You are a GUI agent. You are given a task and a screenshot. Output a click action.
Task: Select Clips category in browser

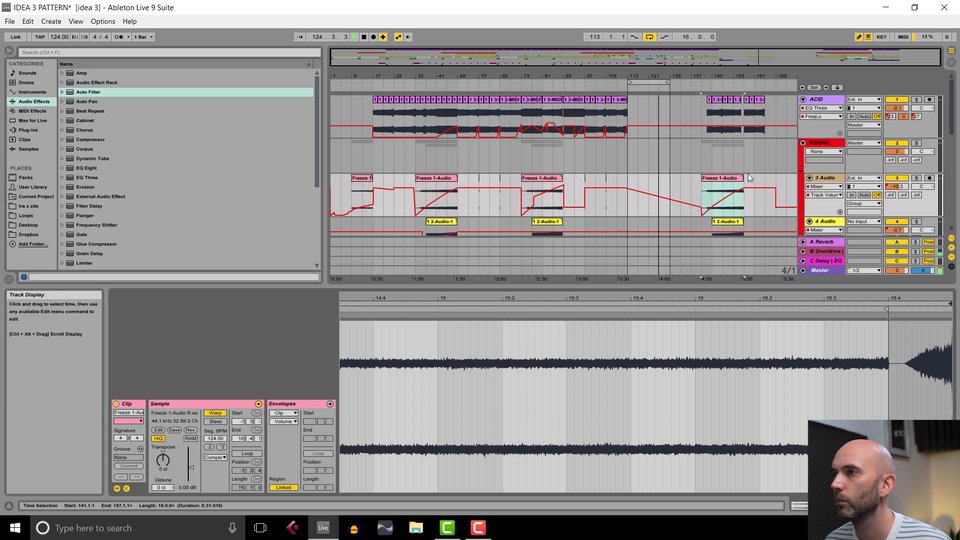24,140
